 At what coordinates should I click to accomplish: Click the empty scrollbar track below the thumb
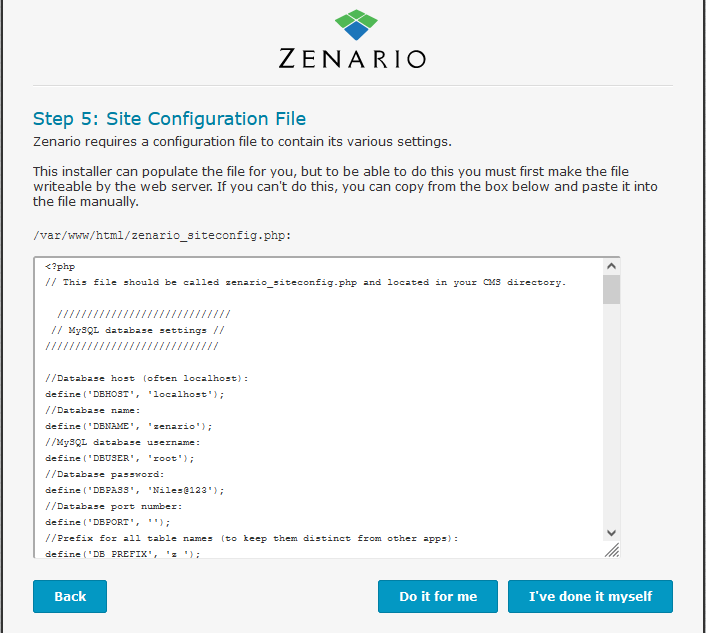click(611, 420)
